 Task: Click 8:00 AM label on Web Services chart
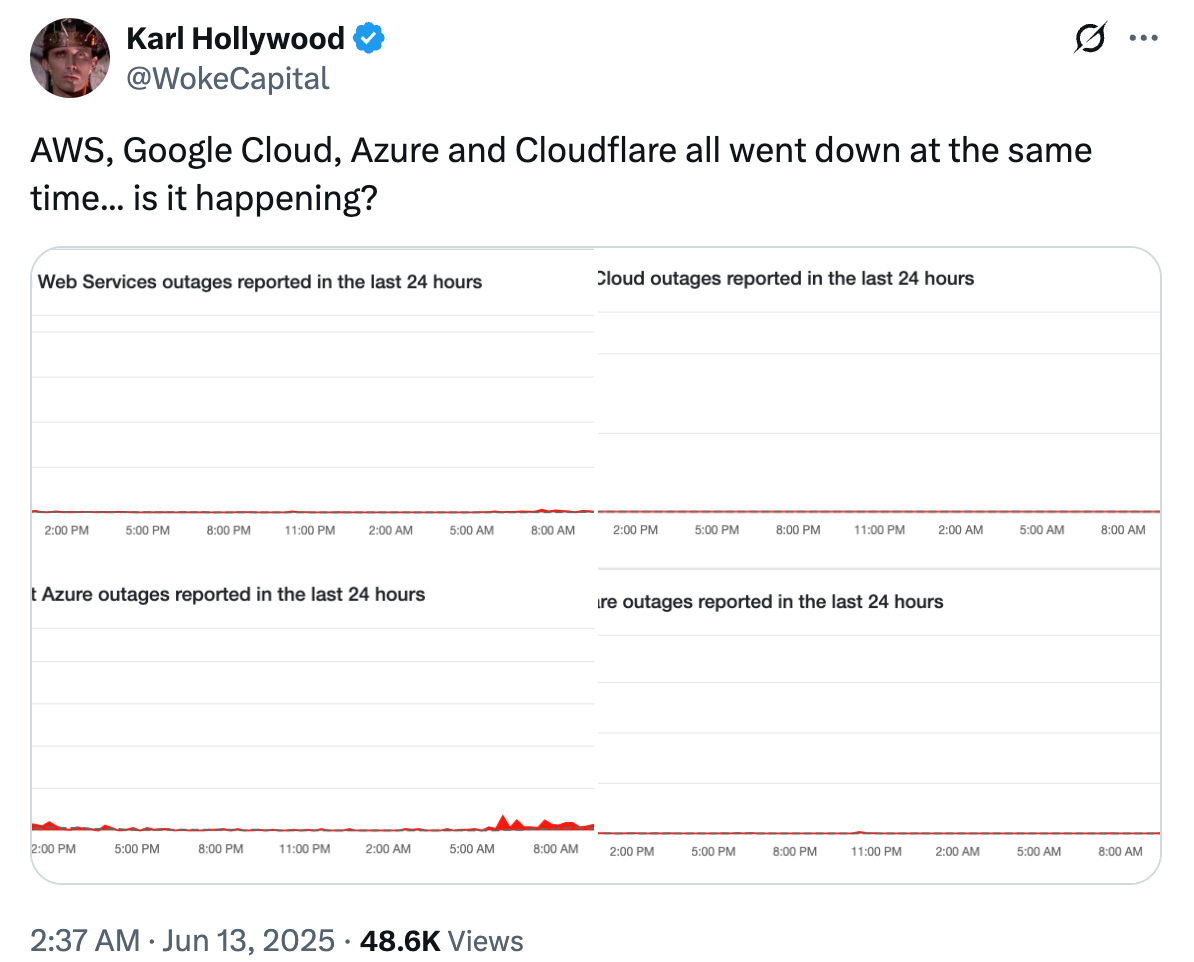pyautogui.click(x=553, y=530)
